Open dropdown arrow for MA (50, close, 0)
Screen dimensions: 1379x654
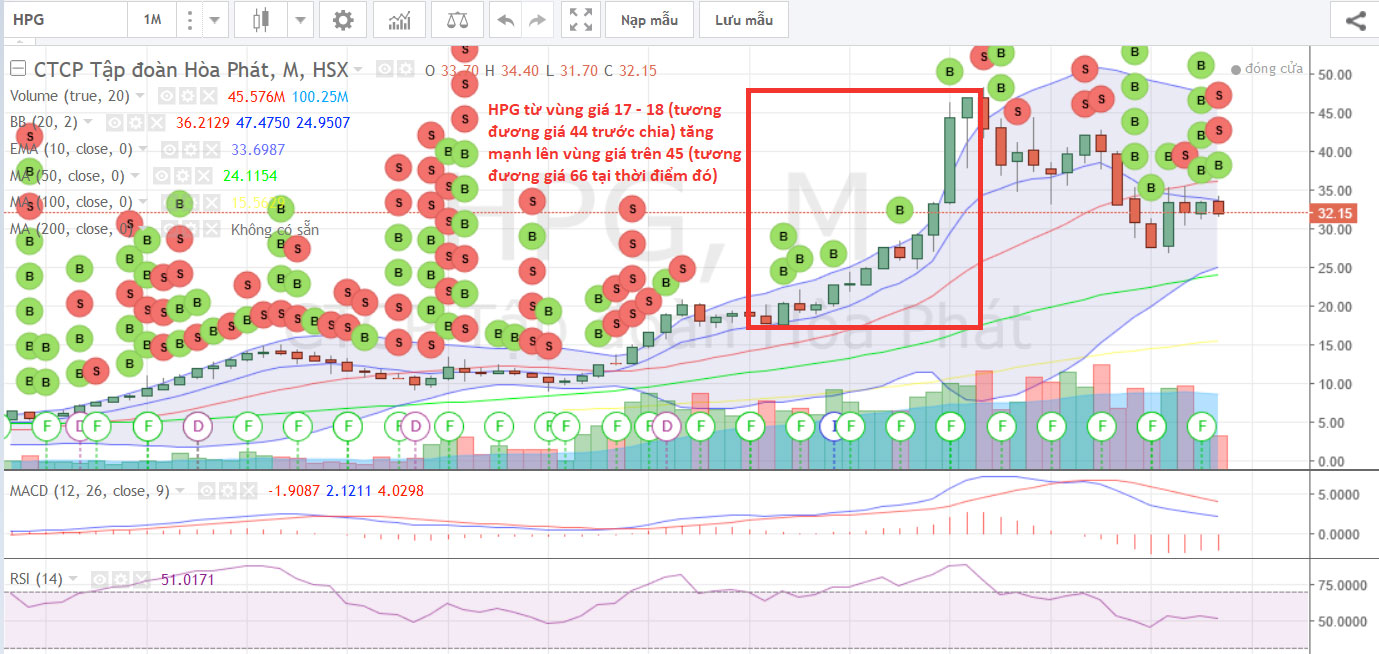[x=135, y=176]
